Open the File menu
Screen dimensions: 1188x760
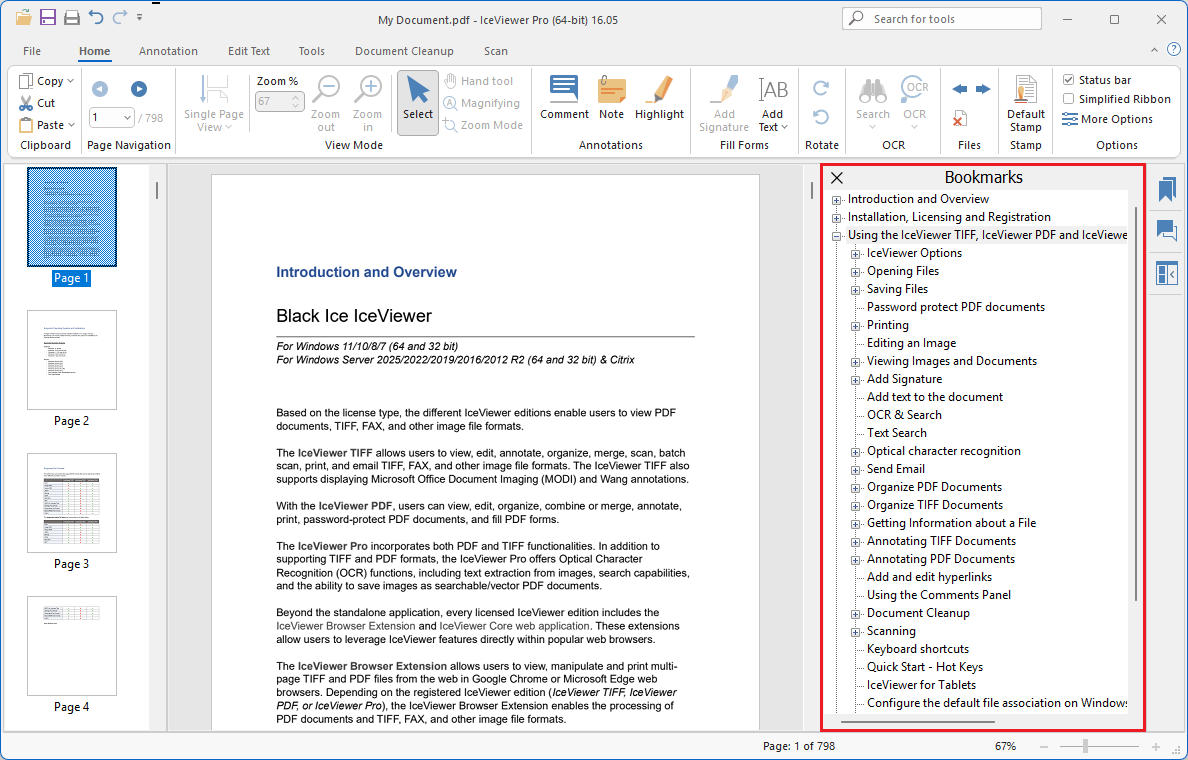pos(32,51)
